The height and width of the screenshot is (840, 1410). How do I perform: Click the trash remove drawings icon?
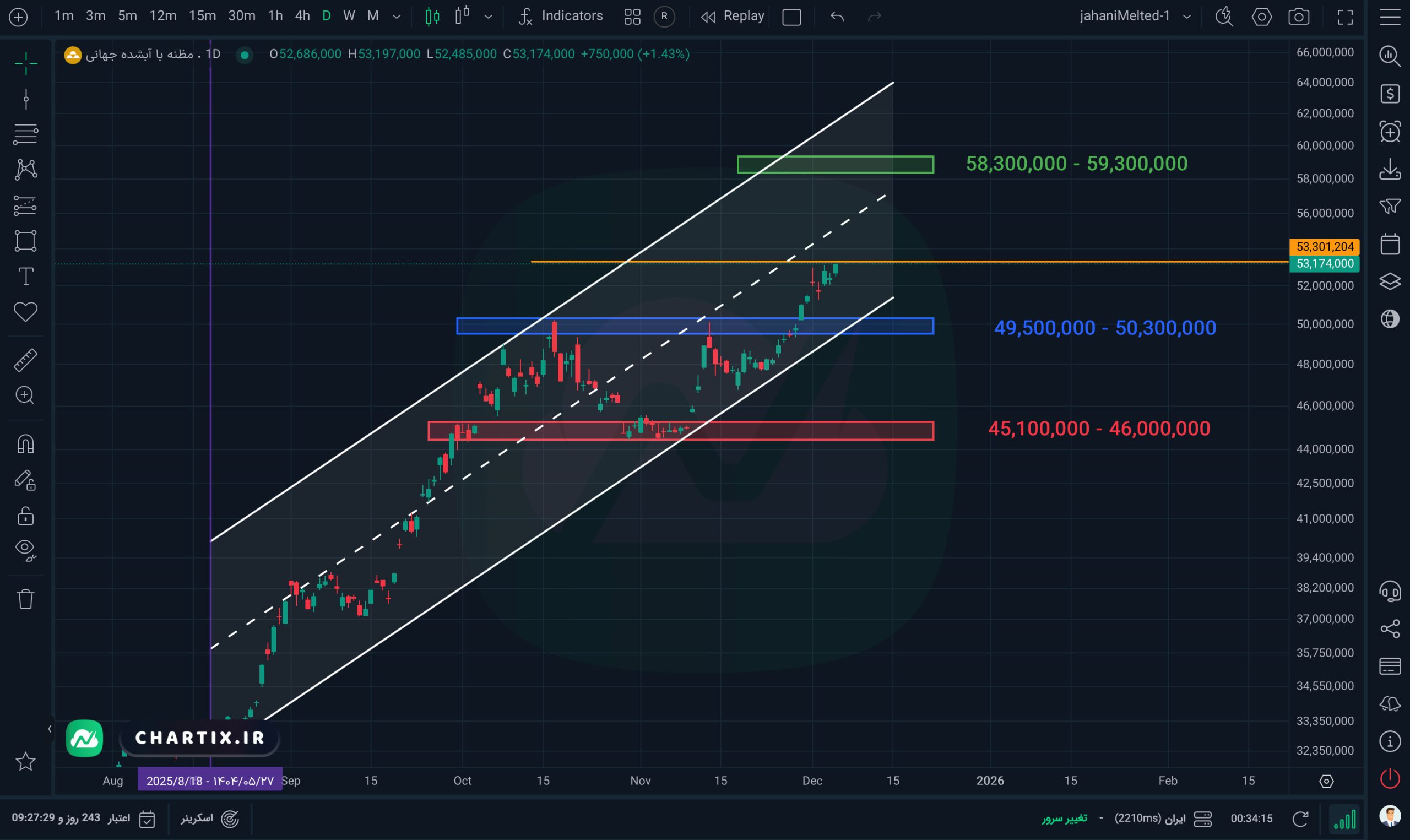(x=25, y=599)
